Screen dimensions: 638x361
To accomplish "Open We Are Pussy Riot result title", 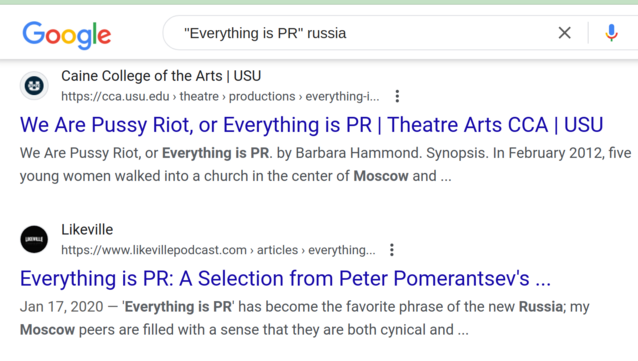I will point(311,125).
